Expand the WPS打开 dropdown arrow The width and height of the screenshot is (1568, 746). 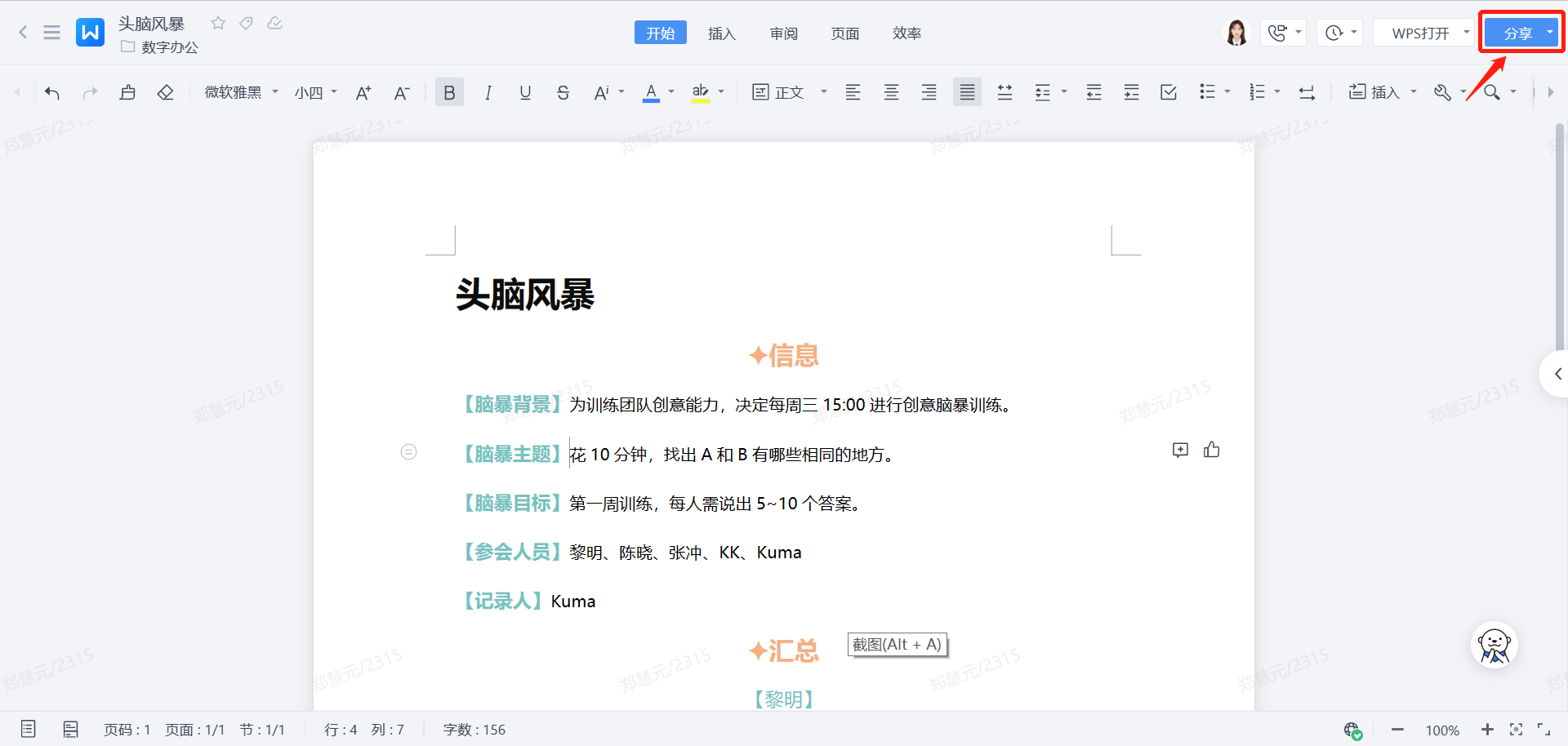pos(1466,33)
